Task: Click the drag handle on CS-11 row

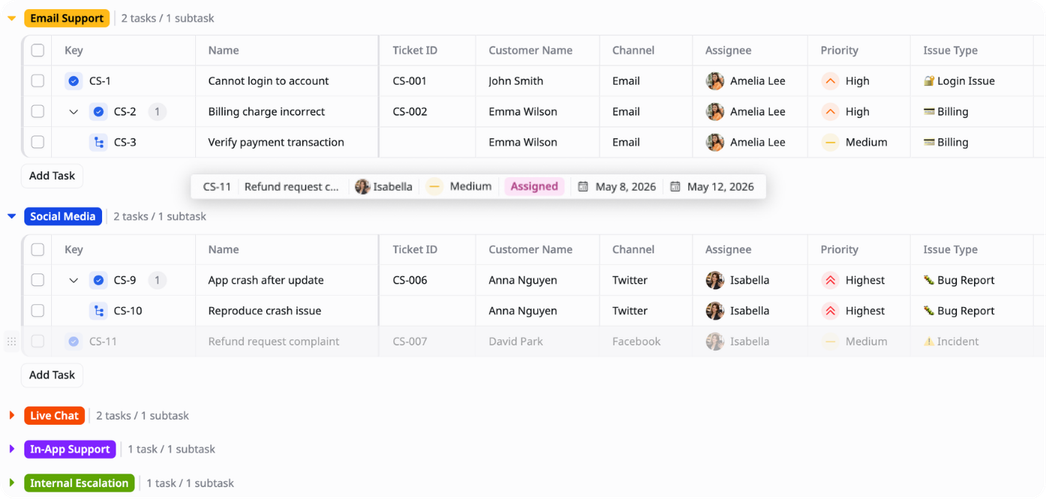Action: click(x=11, y=342)
